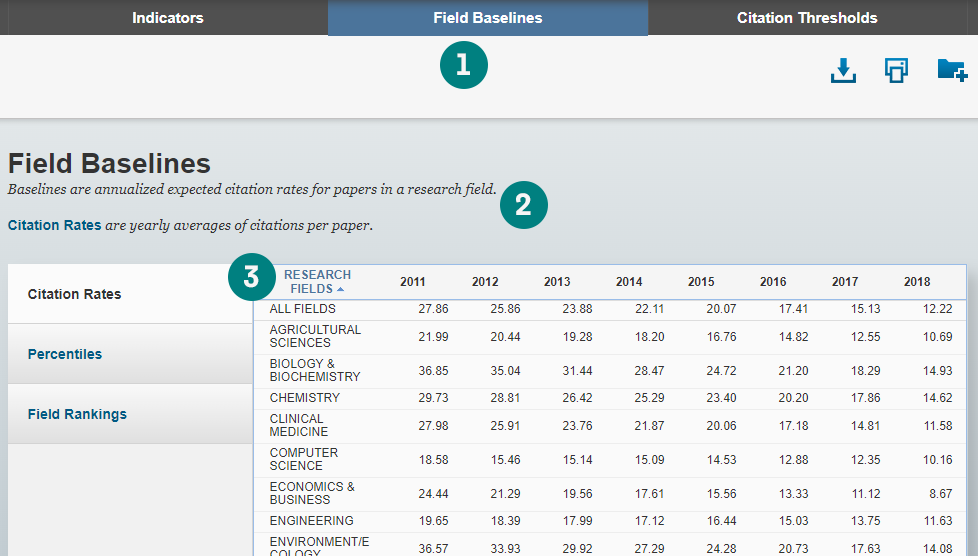Download the field baselines data

point(843,71)
